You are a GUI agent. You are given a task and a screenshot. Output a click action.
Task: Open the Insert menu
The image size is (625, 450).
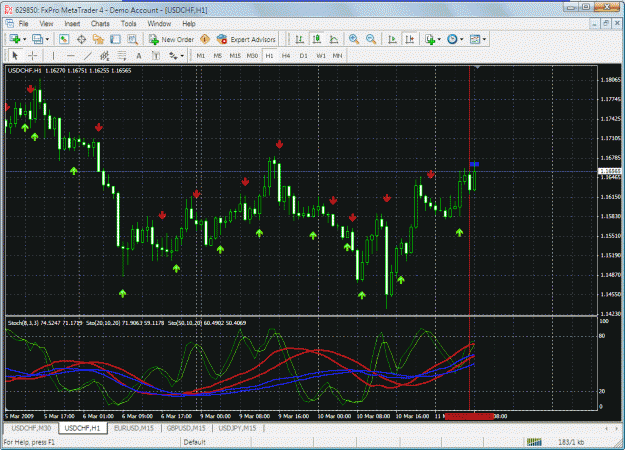[x=72, y=24]
